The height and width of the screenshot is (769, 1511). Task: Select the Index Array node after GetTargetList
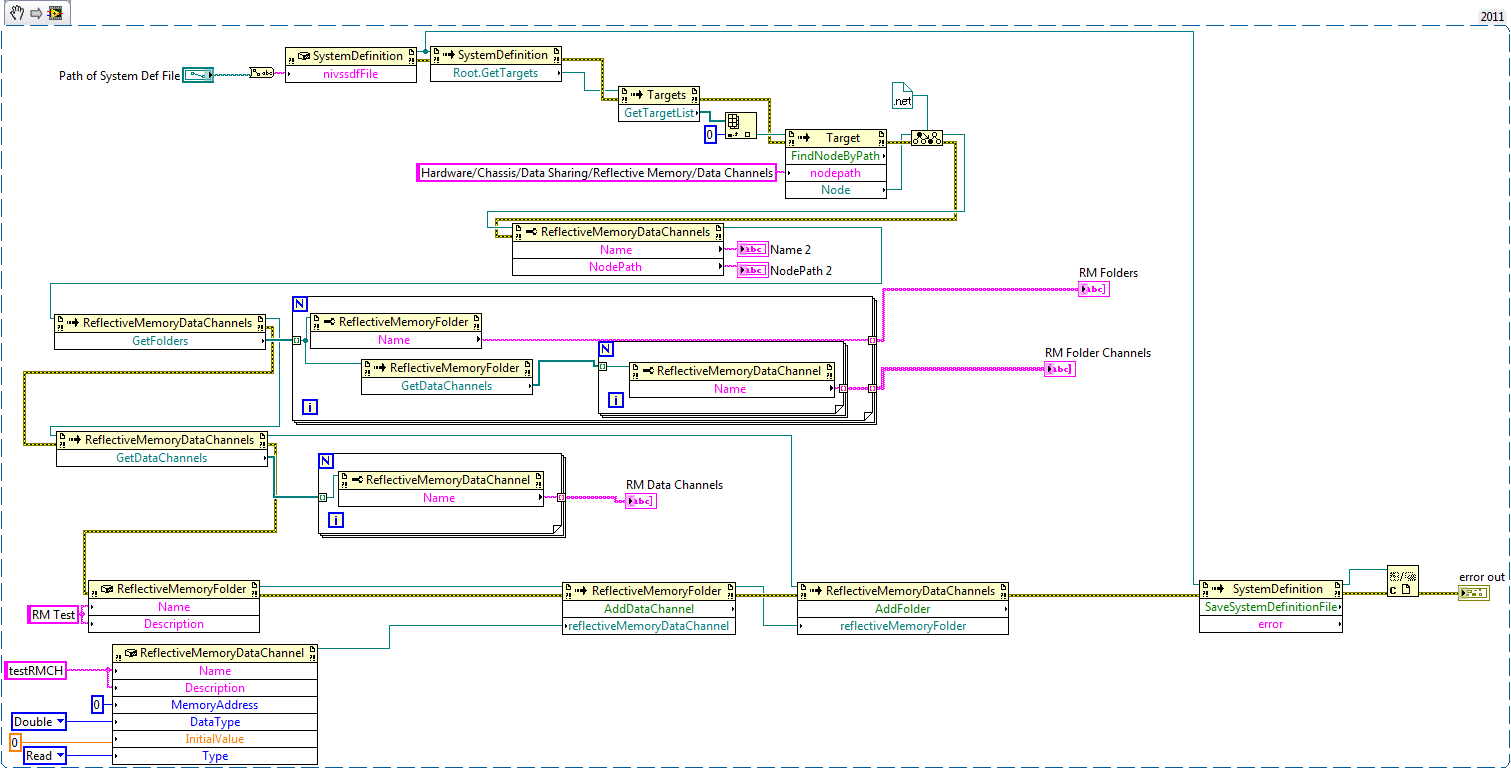coord(740,126)
